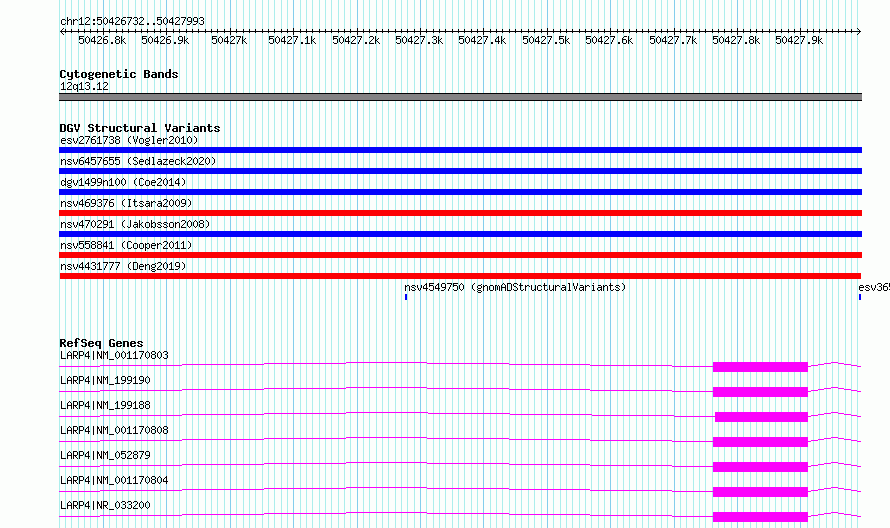Click the left arrowhead of the ruler
Image resolution: width=890 pixels, height=528 pixels.
pyautogui.click(x=62, y=31)
